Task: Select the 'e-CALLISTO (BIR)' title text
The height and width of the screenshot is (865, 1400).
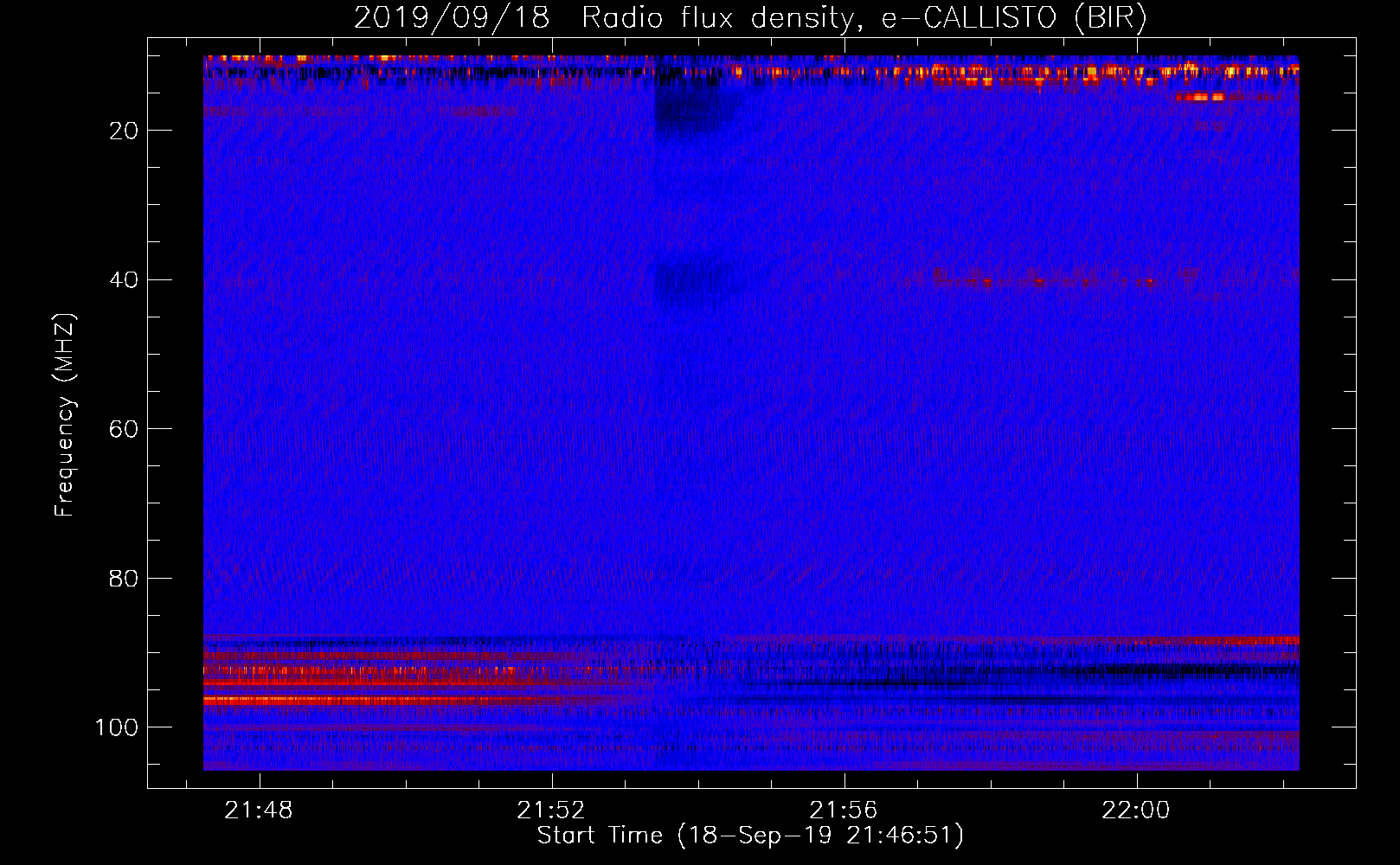Action: click(x=1014, y=18)
